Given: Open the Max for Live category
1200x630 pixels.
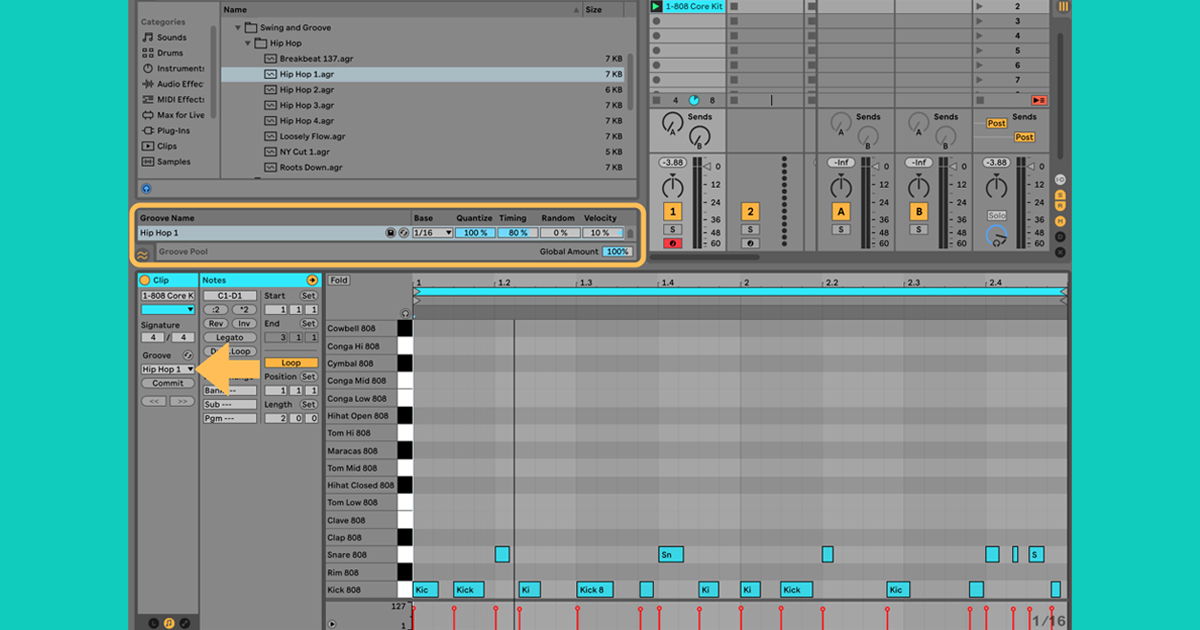Looking at the screenshot, I should click(x=173, y=115).
